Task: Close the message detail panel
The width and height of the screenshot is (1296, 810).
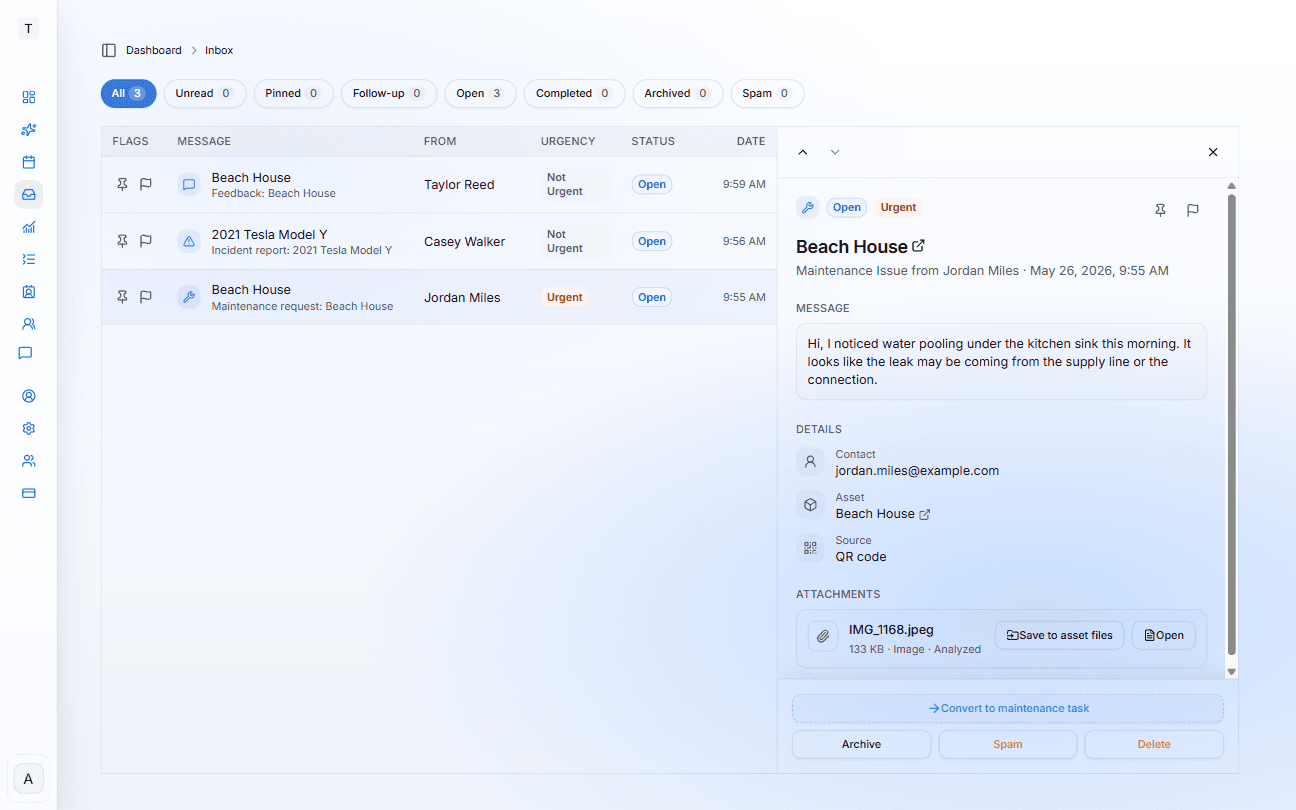Action: (1213, 152)
